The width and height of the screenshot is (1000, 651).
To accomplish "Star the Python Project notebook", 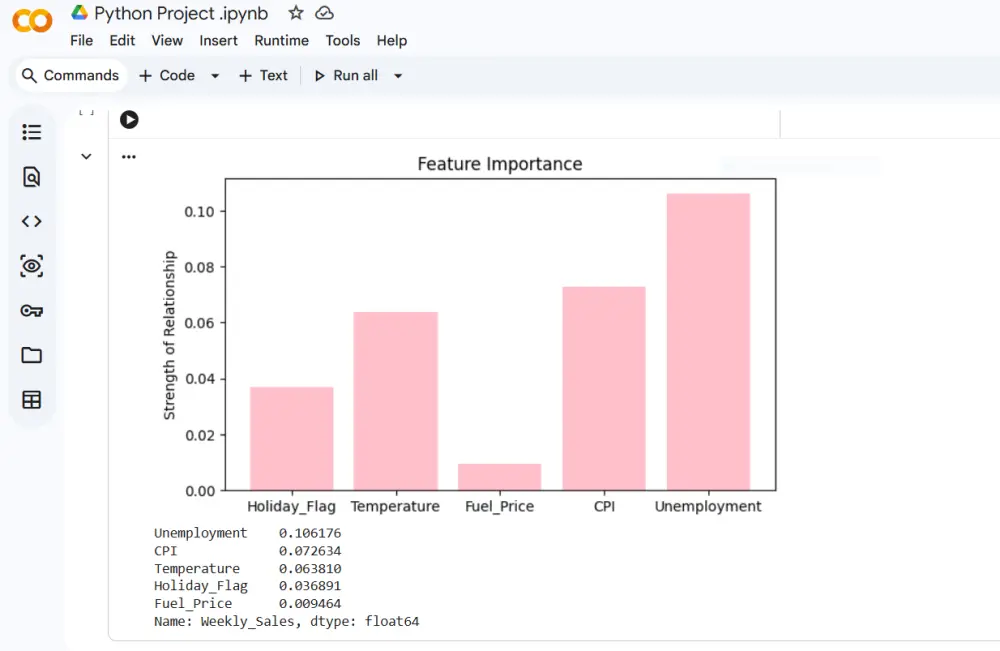I will (x=294, y=13).
